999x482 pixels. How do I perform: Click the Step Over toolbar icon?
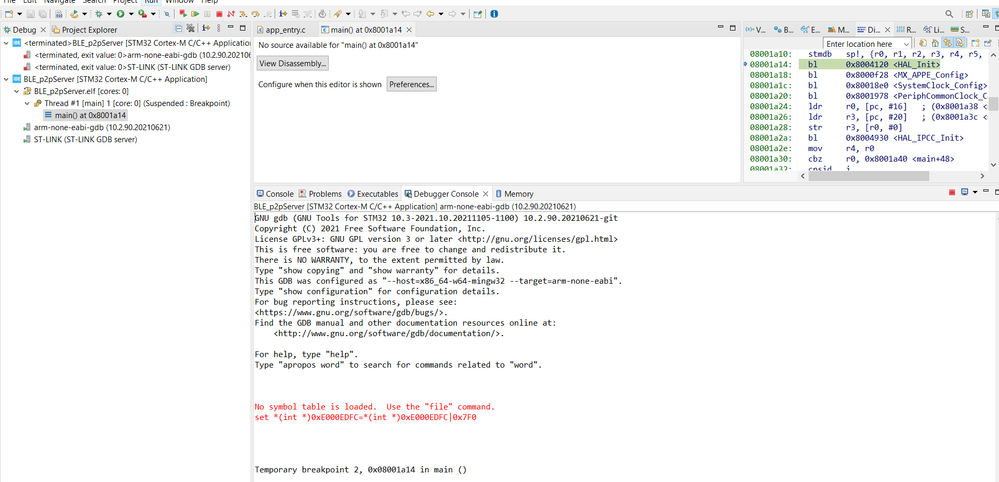pos(255,13)
